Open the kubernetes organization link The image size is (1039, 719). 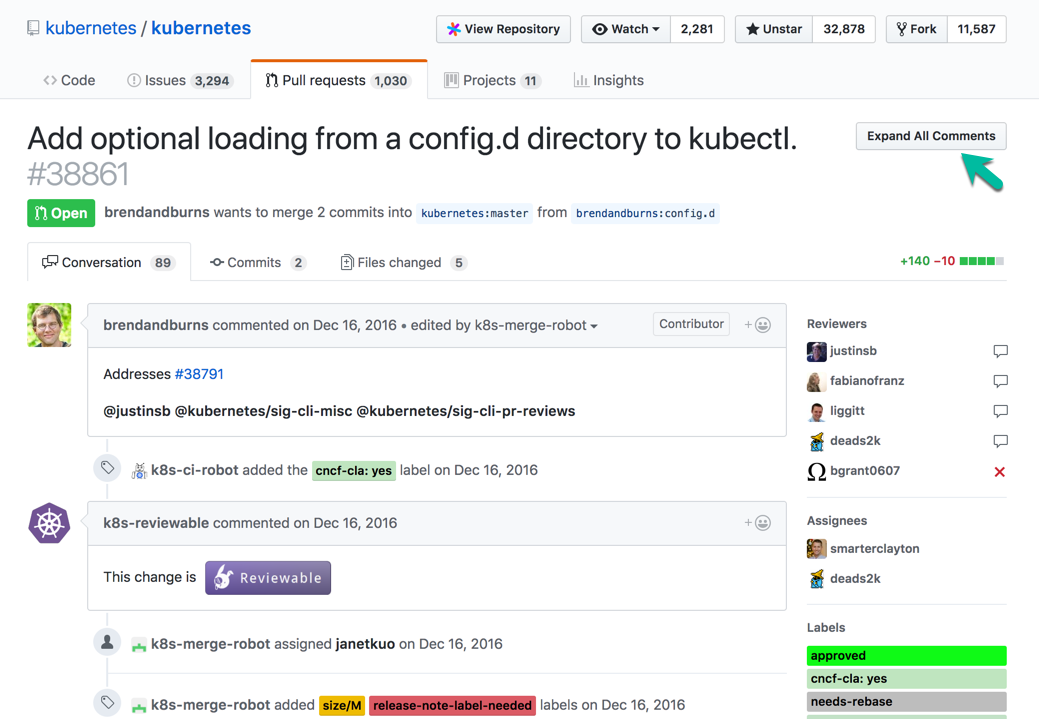click(x=91, y=28)
